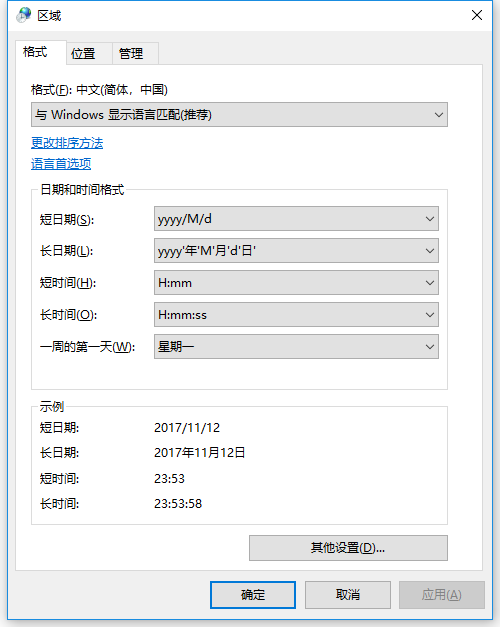Open 更改排序方法 link

pos(67,143)
